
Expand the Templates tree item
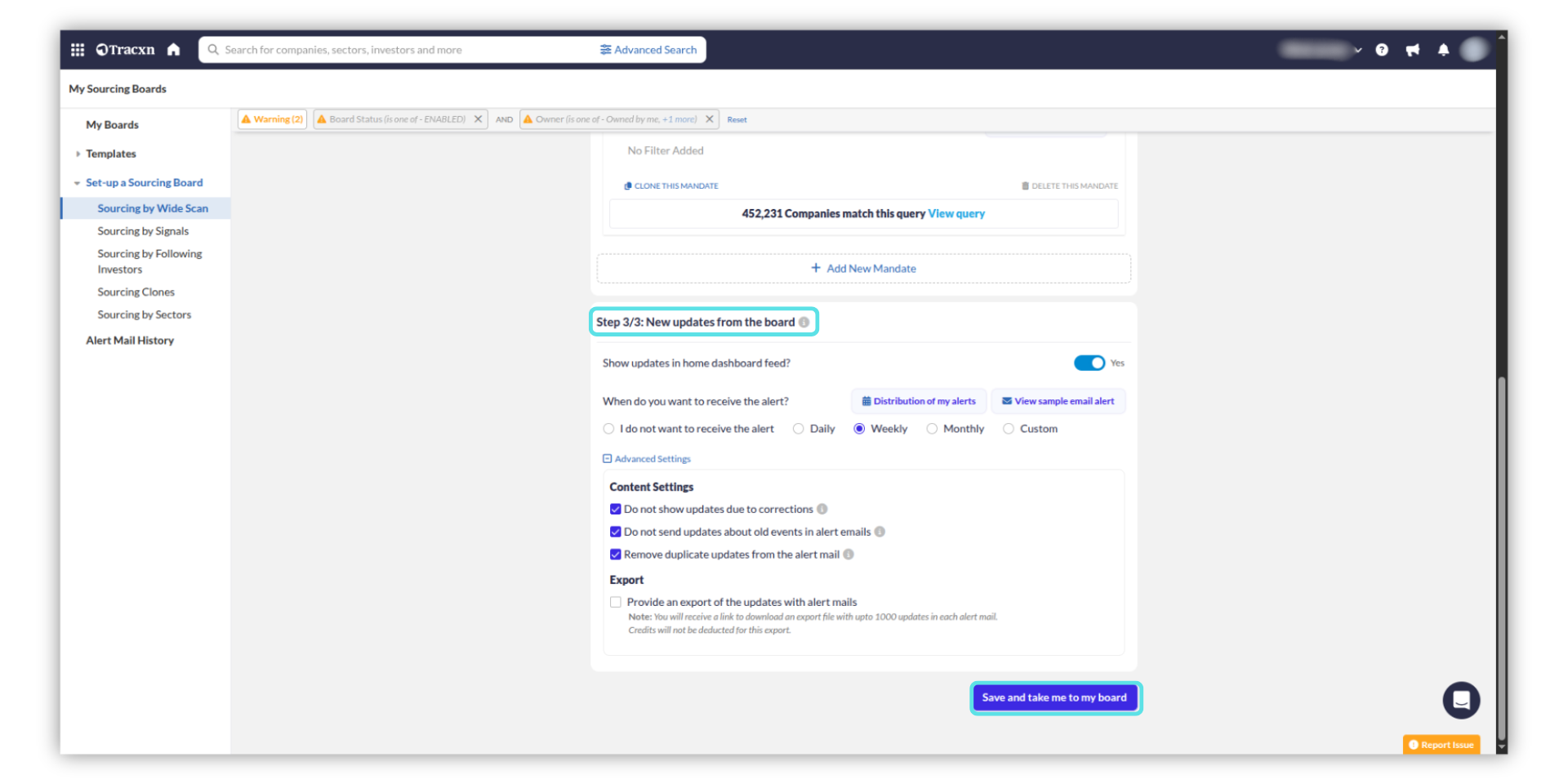click(x=78, y=154)
